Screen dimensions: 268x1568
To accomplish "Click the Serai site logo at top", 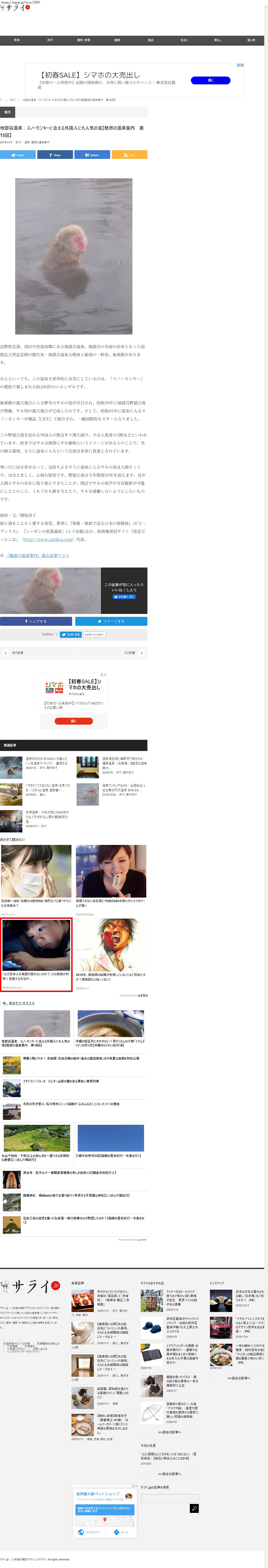I will coord(15,8).
